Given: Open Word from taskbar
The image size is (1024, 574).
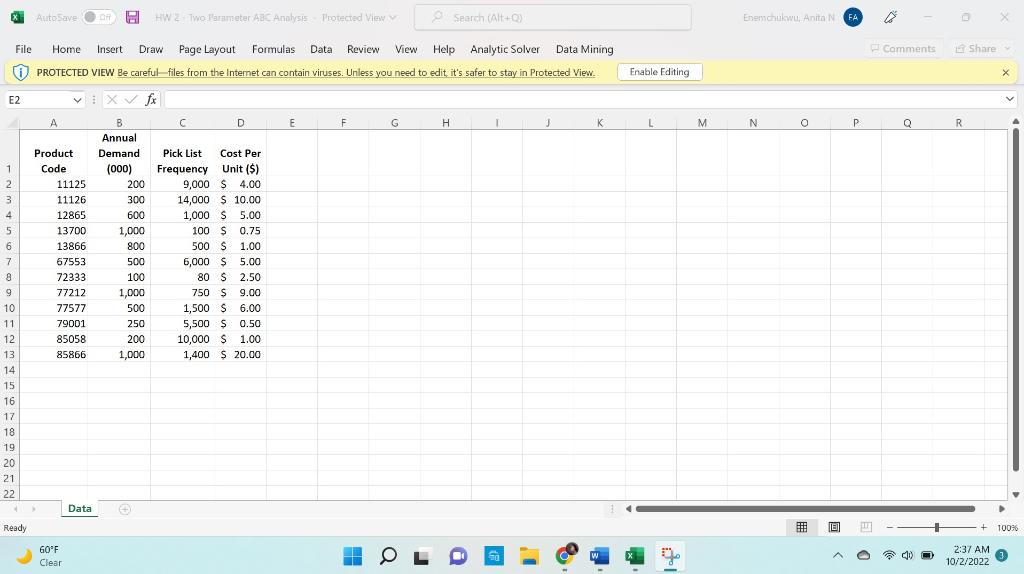Looking at the screenshot, I should (x=600, y=556).
